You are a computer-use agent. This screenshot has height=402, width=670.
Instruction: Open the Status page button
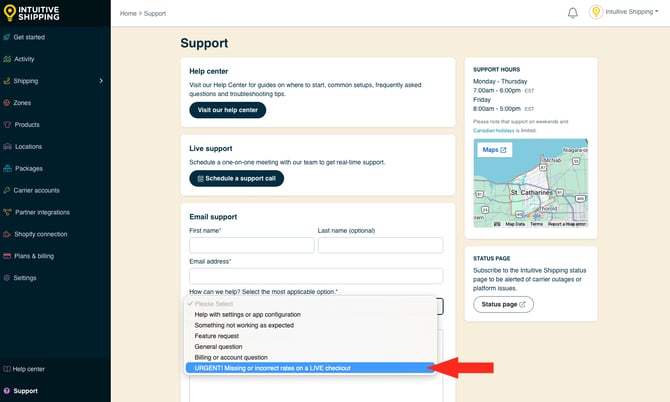tap(503, 304)
